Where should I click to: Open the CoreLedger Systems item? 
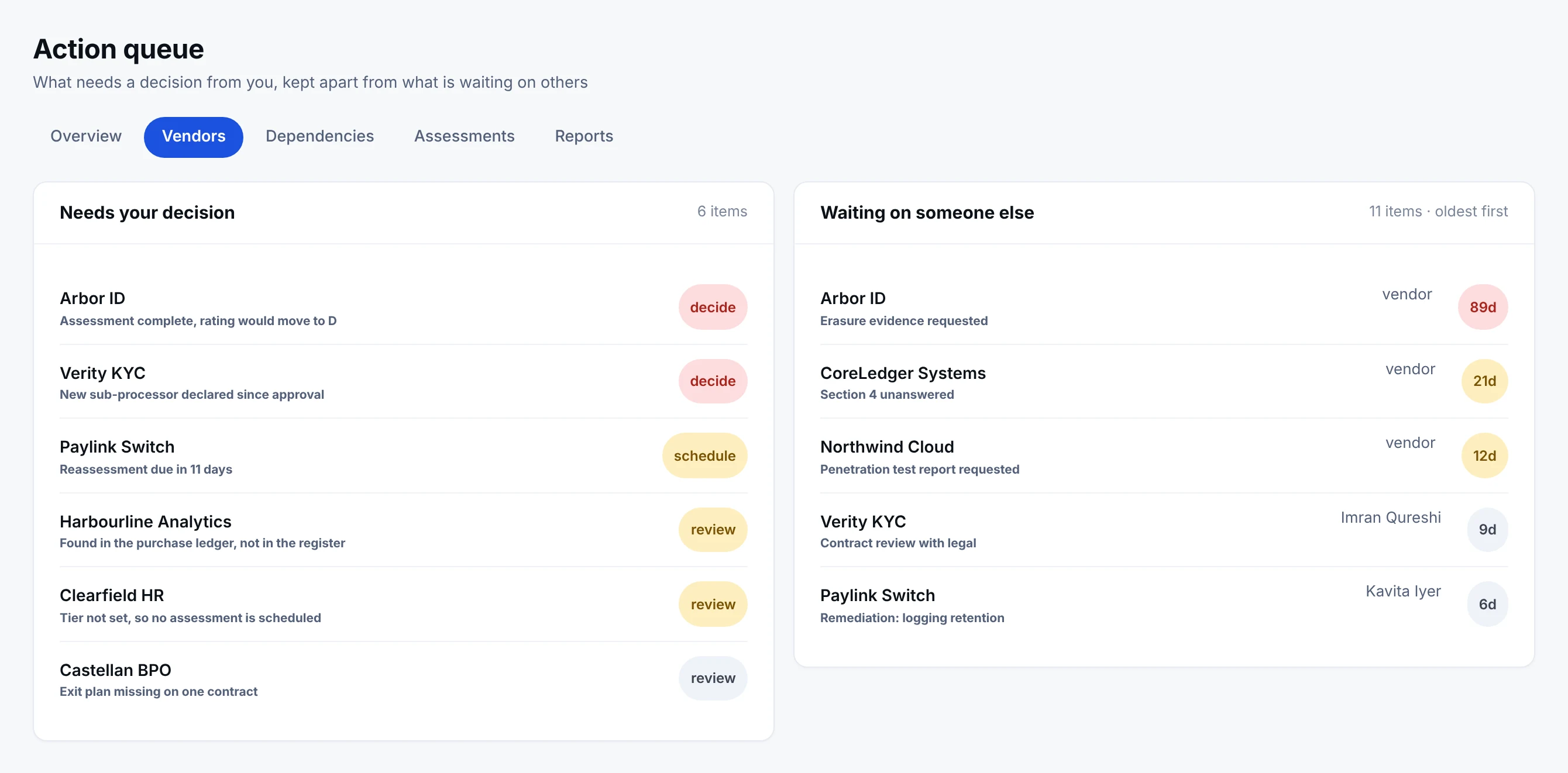(1164, 382)
